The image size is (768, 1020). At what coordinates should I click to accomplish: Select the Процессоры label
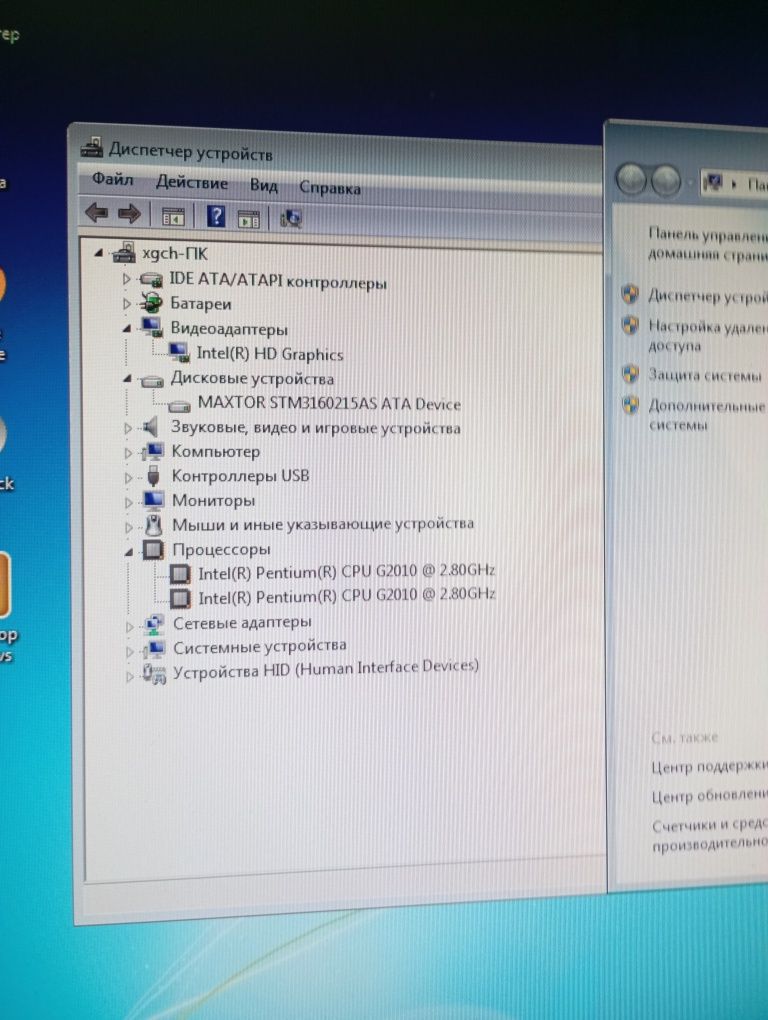[221, 550]
